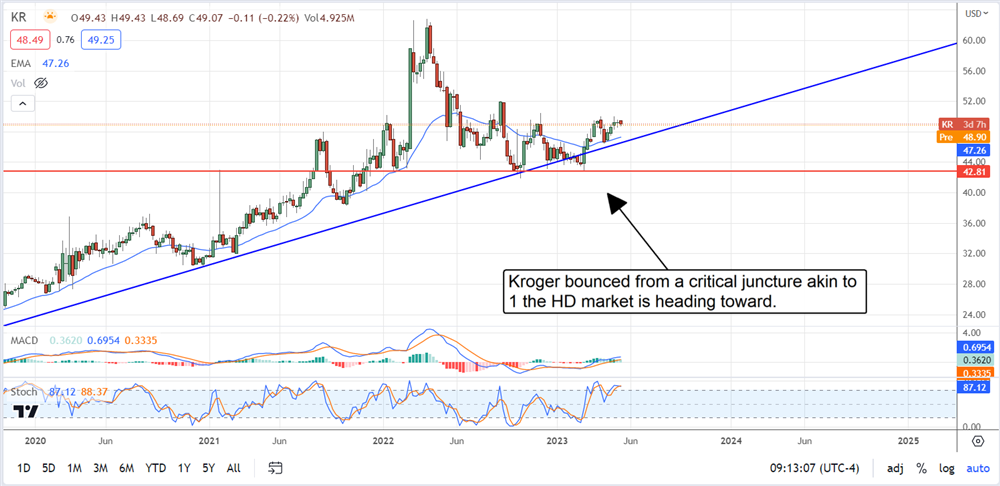Screen dimensions: 1000x486
Task: Select the 5Y time range
Action: coord(209,468)
